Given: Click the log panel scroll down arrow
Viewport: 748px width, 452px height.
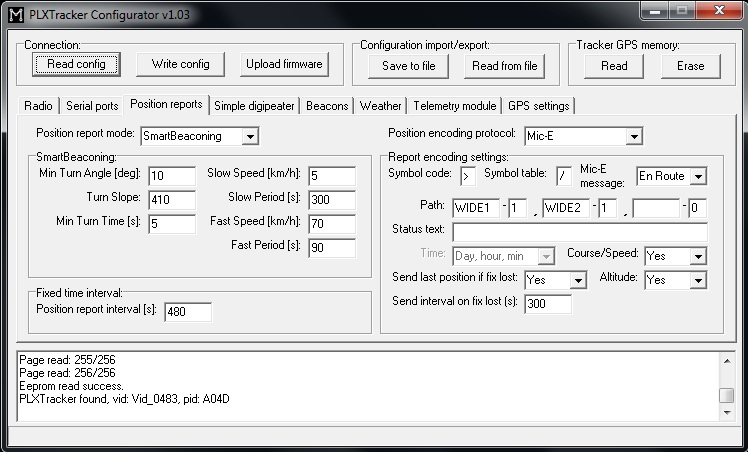Looking at the screenshot, I should tap(727, 411).
